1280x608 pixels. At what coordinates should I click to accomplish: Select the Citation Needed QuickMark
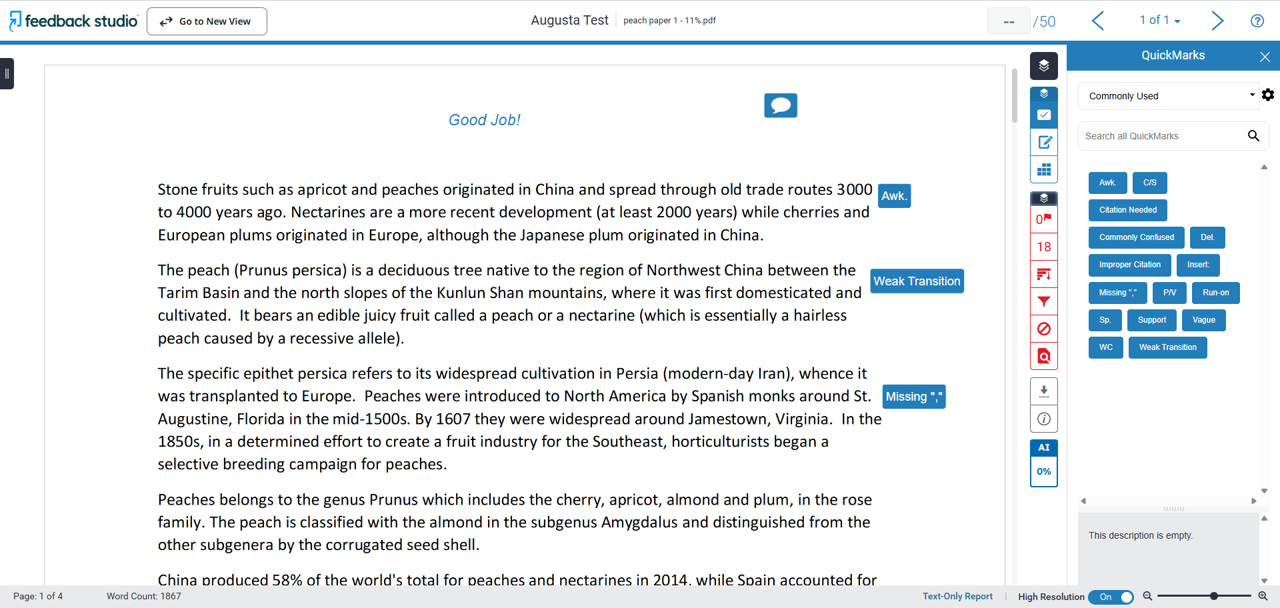[x=1127, y=210]
